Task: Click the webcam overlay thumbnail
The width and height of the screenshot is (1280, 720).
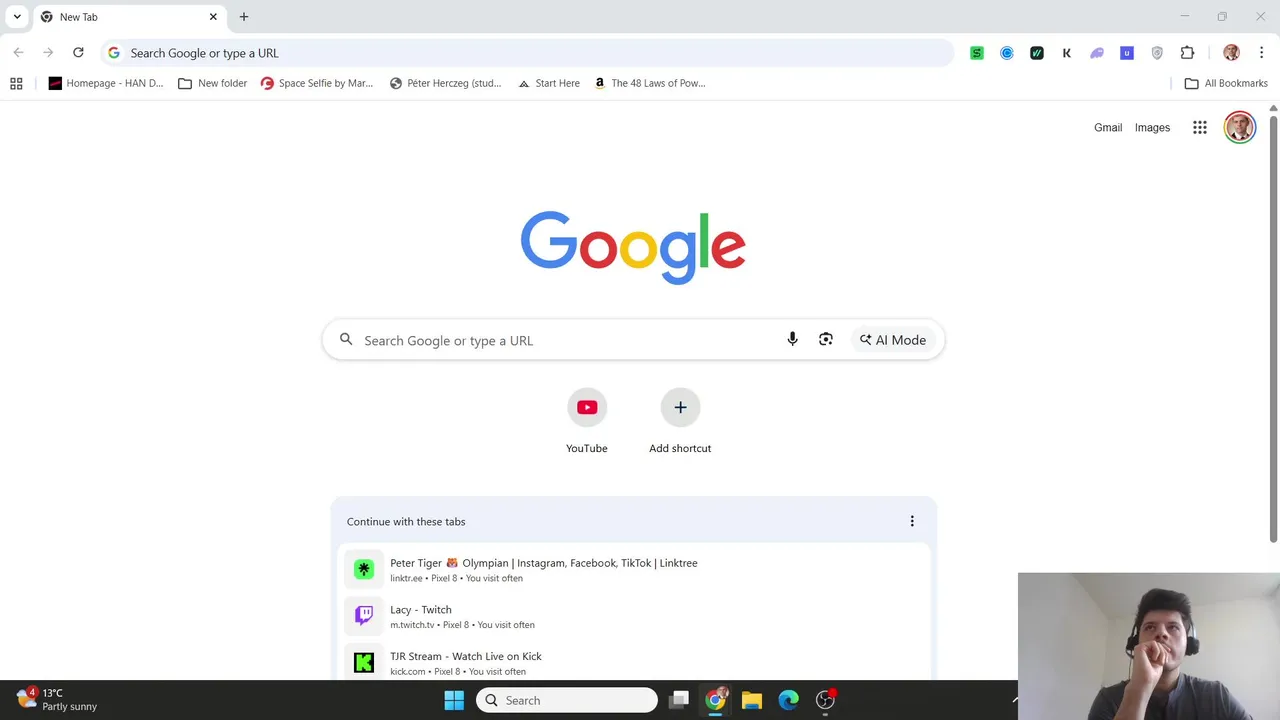Action: point(1149,646)
